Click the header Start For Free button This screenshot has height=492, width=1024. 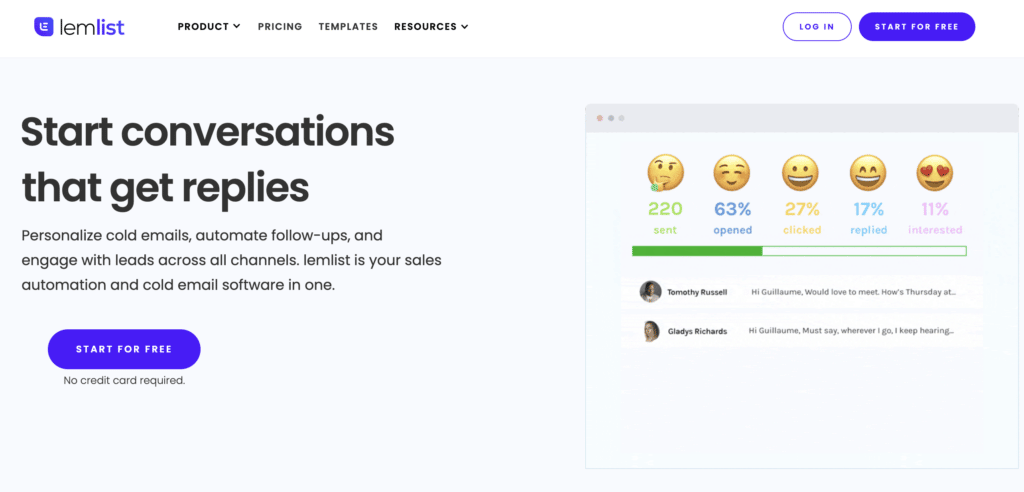[917, 27]
